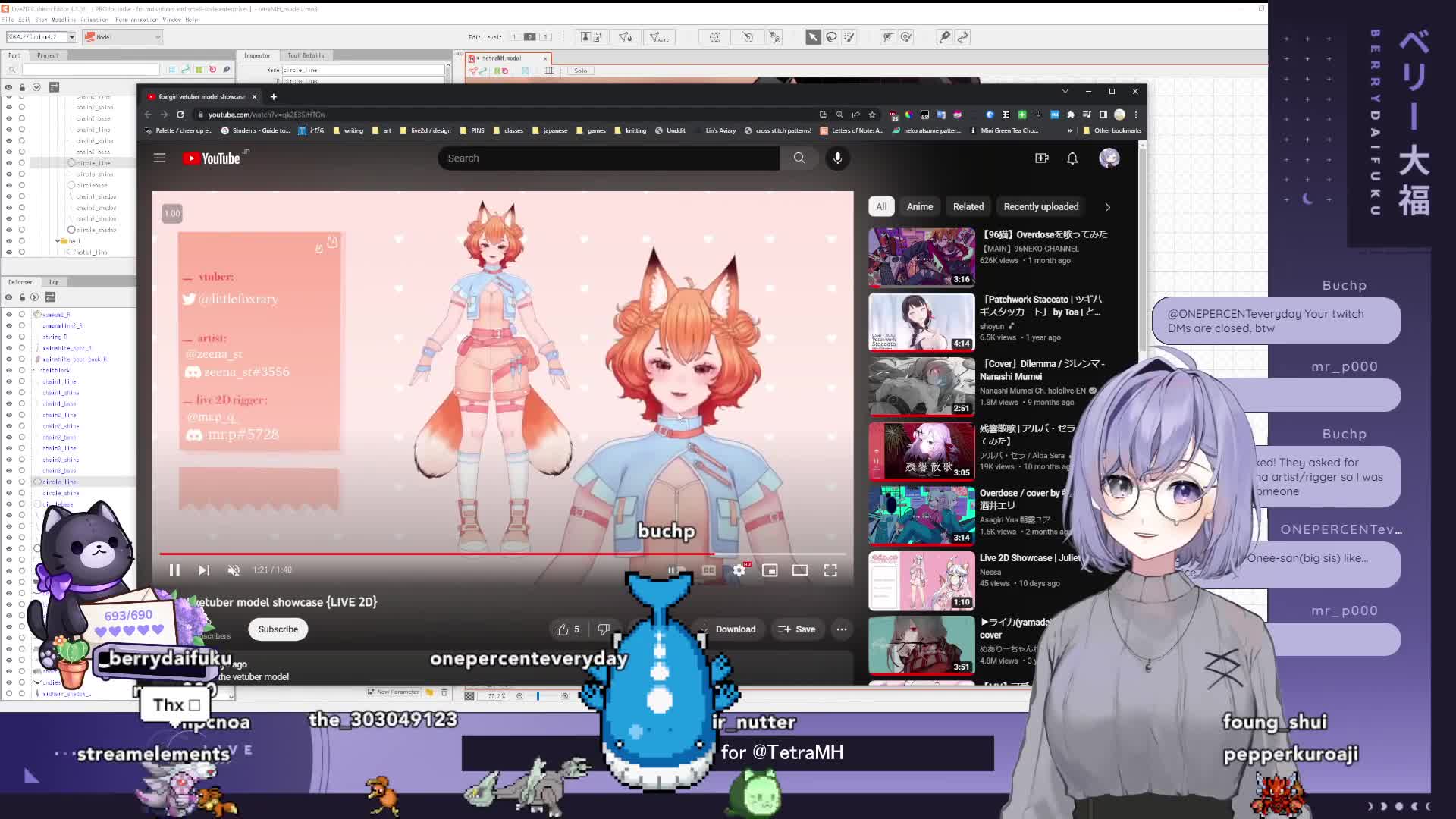Toggle visibility of chain1_line in Deformer panel
The width and height of the screenshot is (1456, 819).
pos(9,381)
